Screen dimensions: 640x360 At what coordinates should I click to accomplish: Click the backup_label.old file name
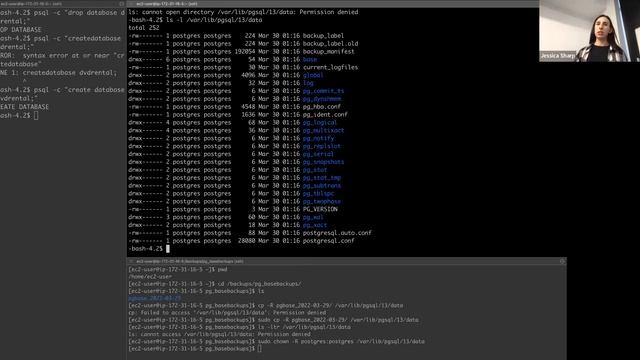point(330,44)
